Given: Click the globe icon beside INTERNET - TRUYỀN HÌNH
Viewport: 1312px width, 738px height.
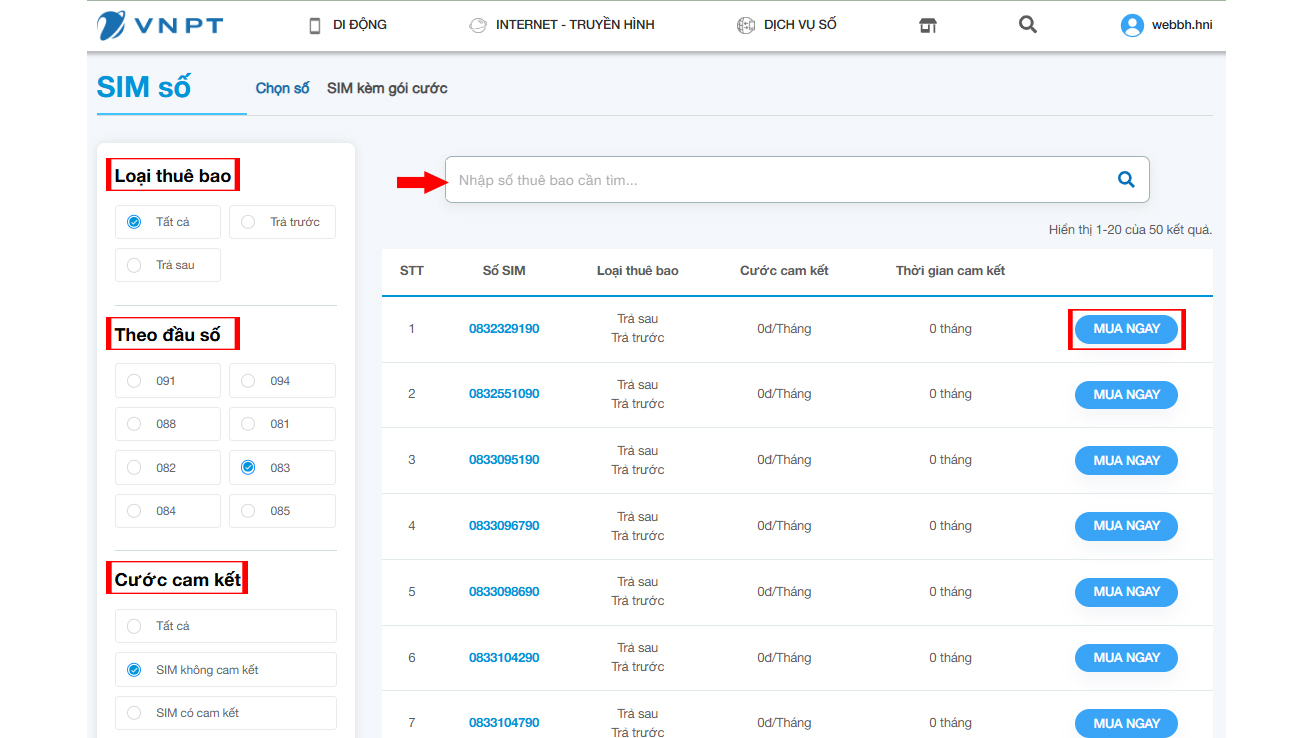Looking at the screenshot, I should pos(477,24).
